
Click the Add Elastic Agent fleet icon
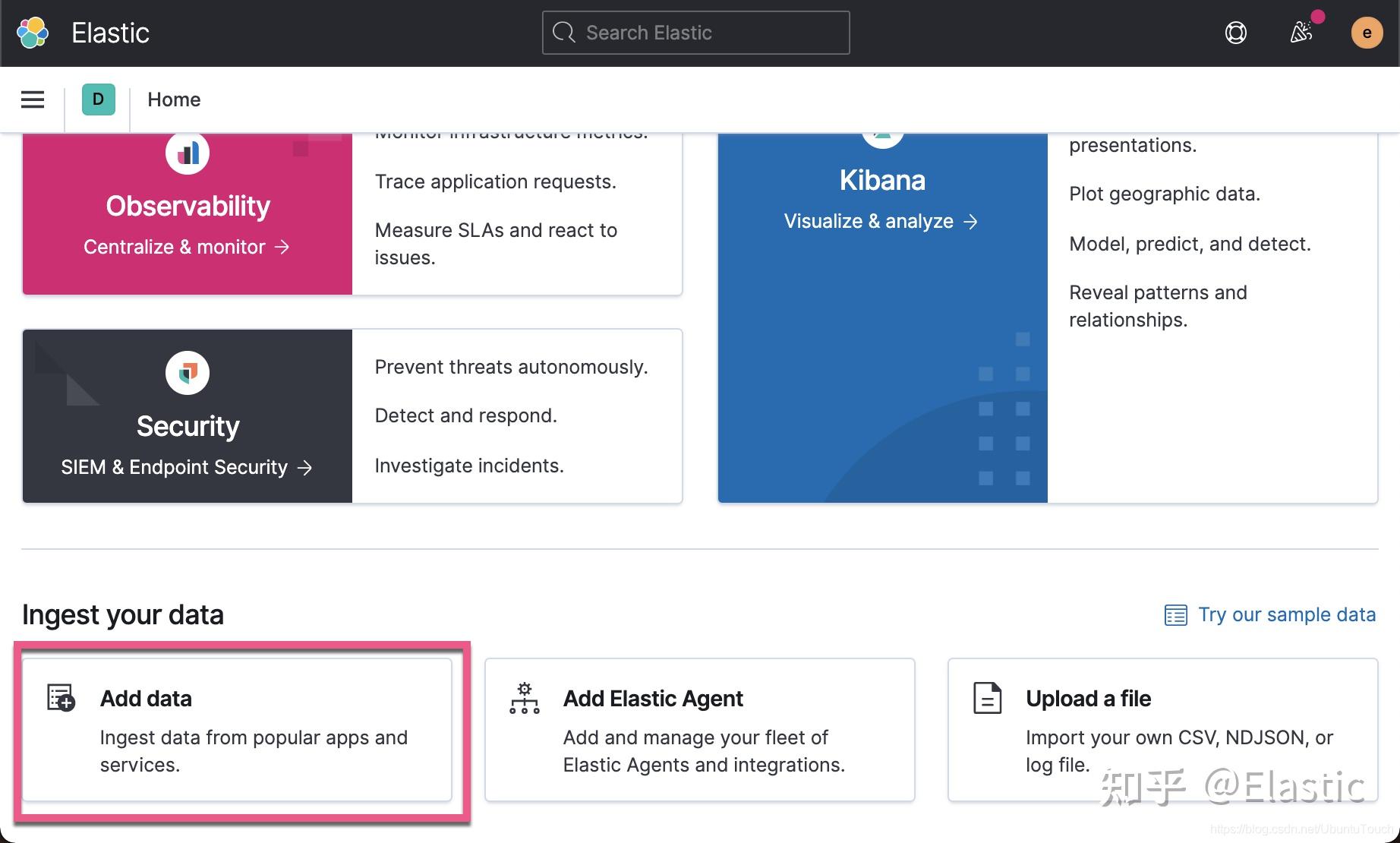pyautogui.click(x=524, y=699)
